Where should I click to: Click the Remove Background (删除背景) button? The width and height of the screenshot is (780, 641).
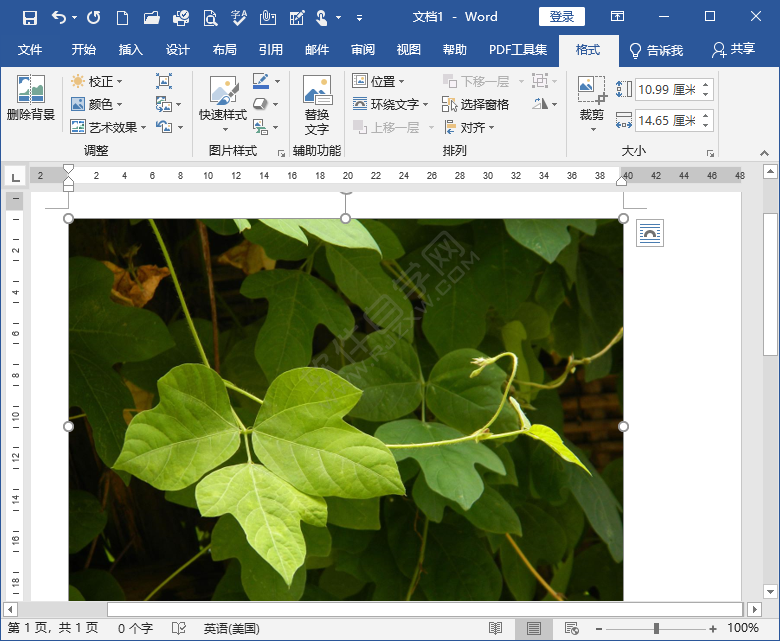pyautogui.click(x=30, y=99)
